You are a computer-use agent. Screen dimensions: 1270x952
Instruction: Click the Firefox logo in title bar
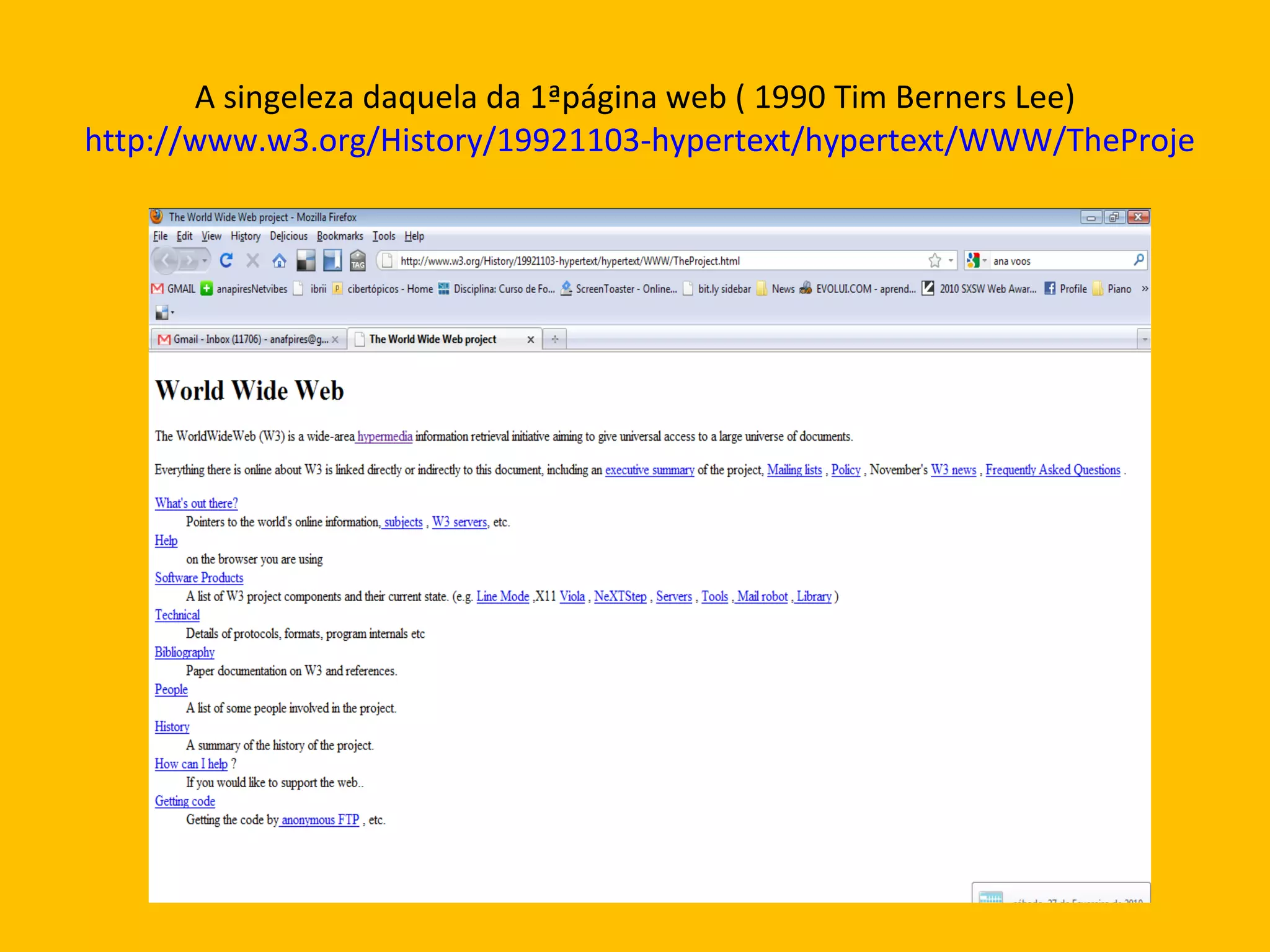pos(157,216)
